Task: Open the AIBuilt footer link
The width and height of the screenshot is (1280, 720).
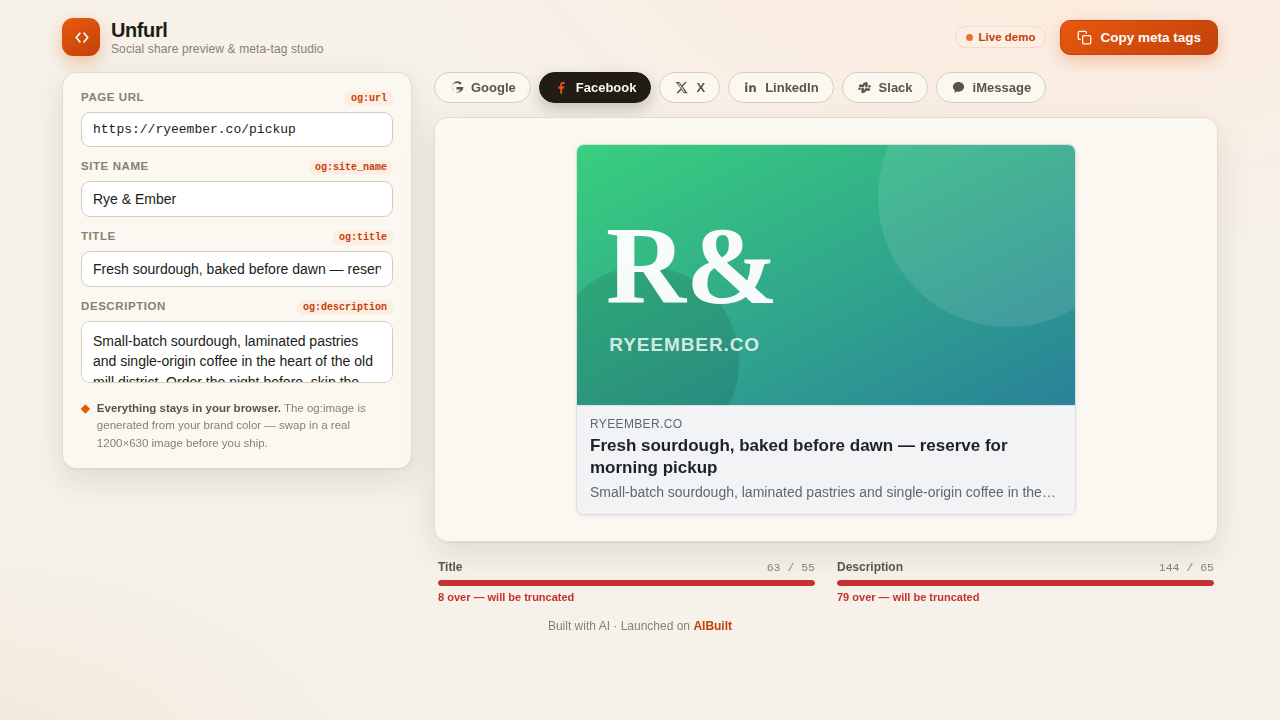Action: [x=713, y=626]
